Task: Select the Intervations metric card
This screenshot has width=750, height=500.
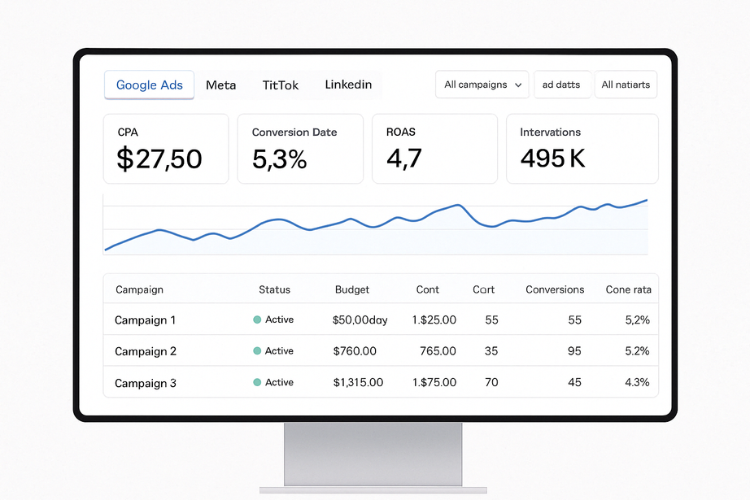Action: [x=582, y=149]
